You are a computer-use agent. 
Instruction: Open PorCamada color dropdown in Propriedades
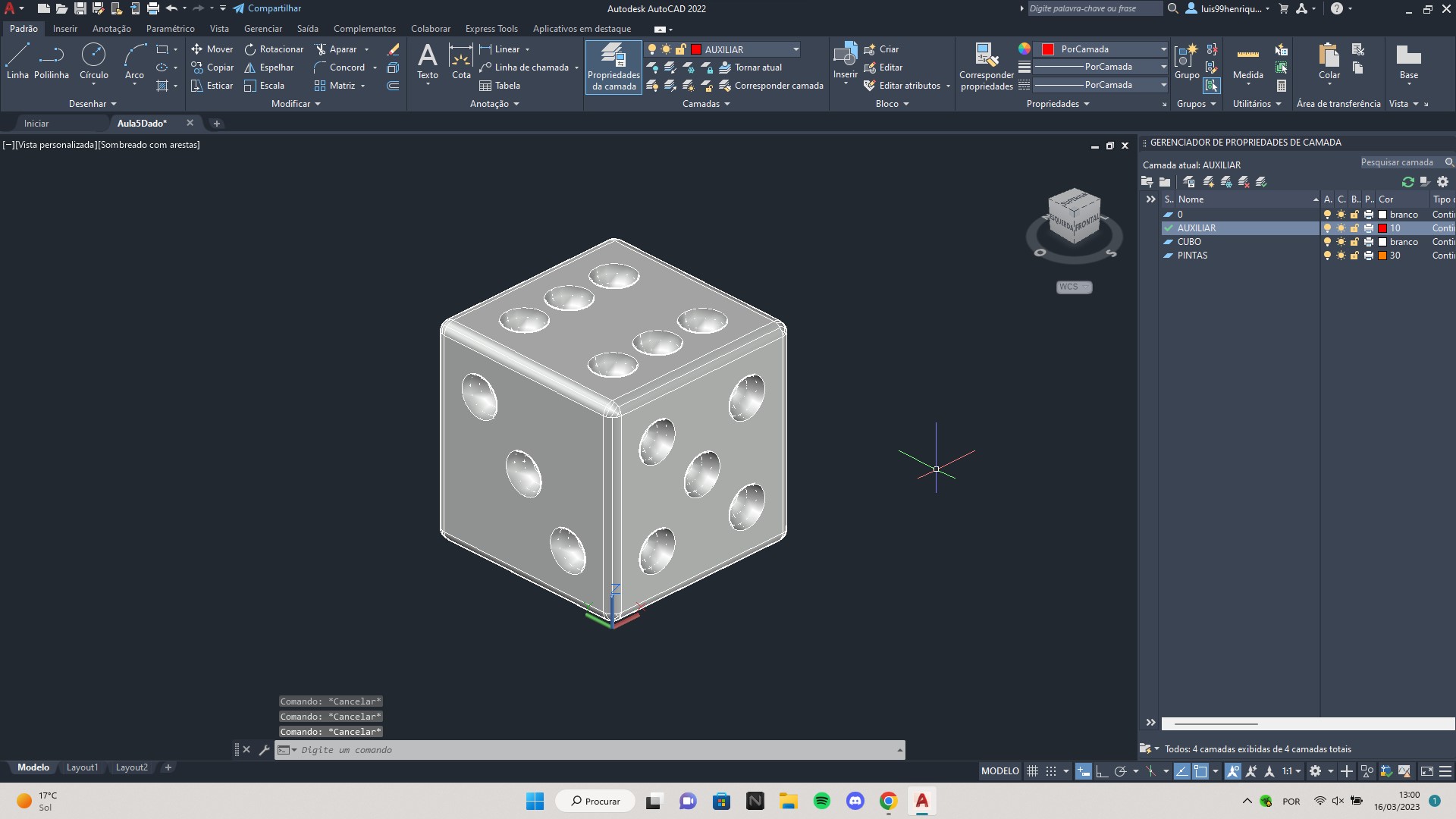click(x=1163, y=49)
